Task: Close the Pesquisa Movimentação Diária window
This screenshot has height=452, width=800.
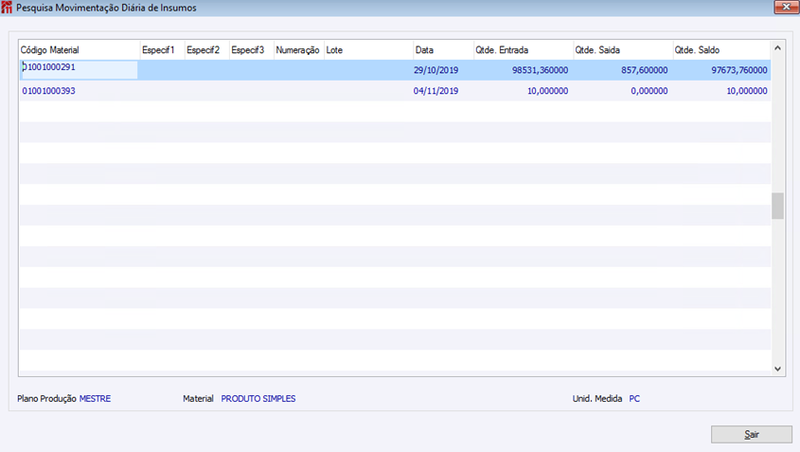Action: pos(786,7)
